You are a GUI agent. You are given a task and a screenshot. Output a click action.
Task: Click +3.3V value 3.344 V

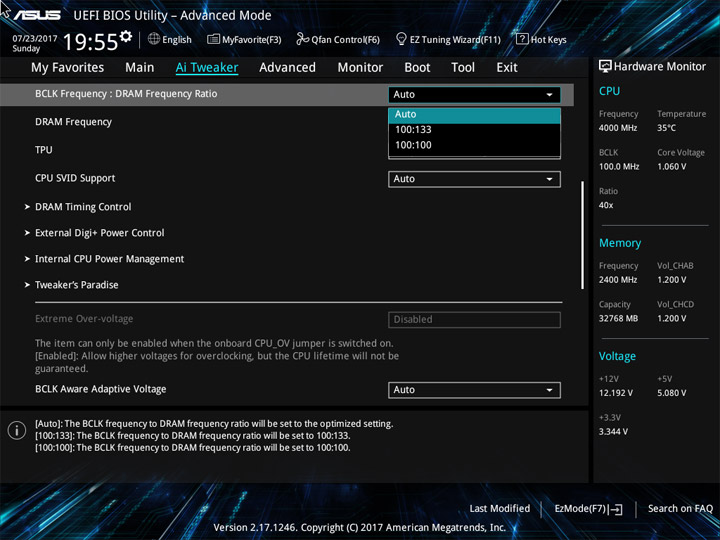pyautogui.click(x=613, y=432)
